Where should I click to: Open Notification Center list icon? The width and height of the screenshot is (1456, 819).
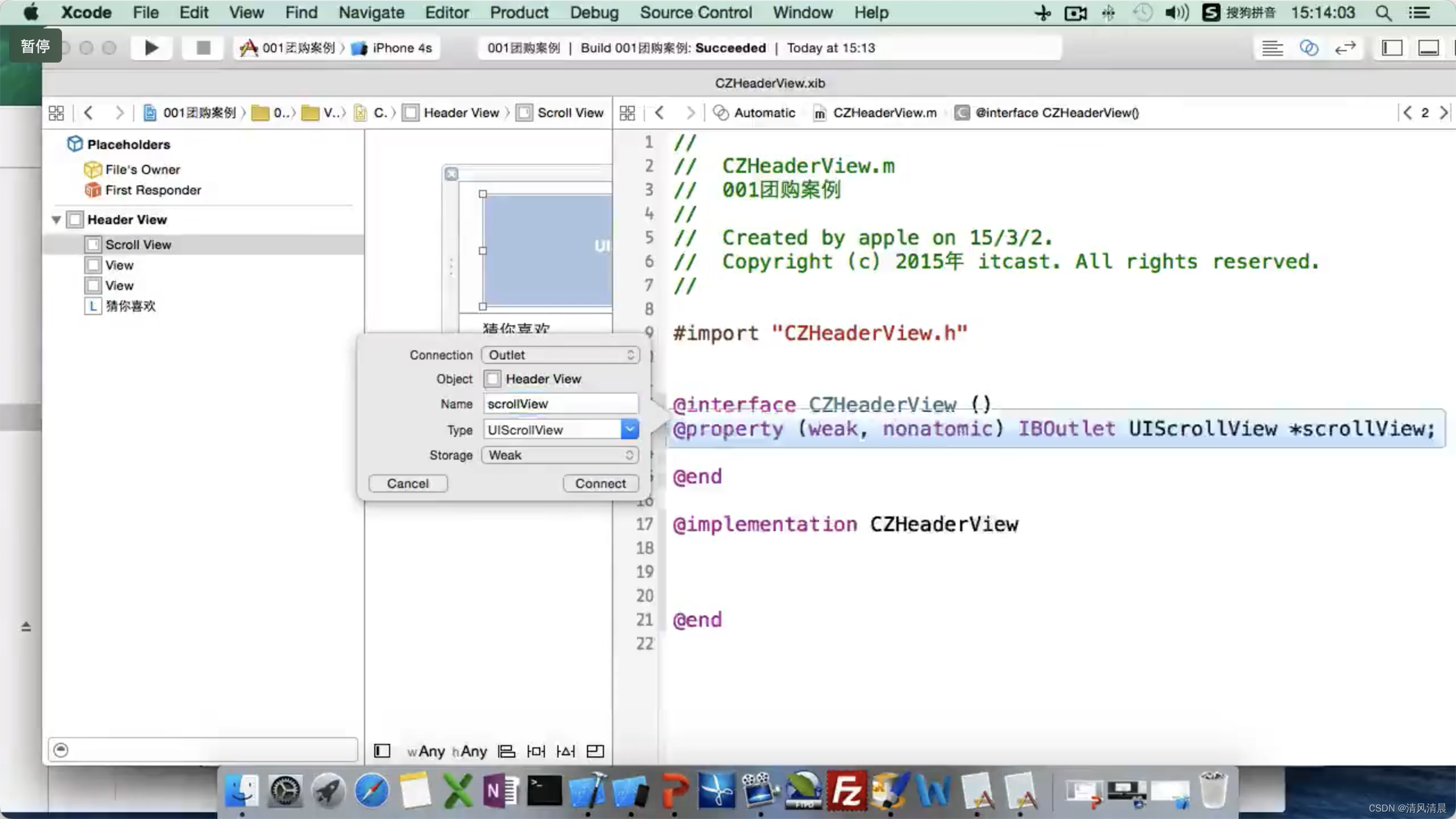click(1419, 13)
